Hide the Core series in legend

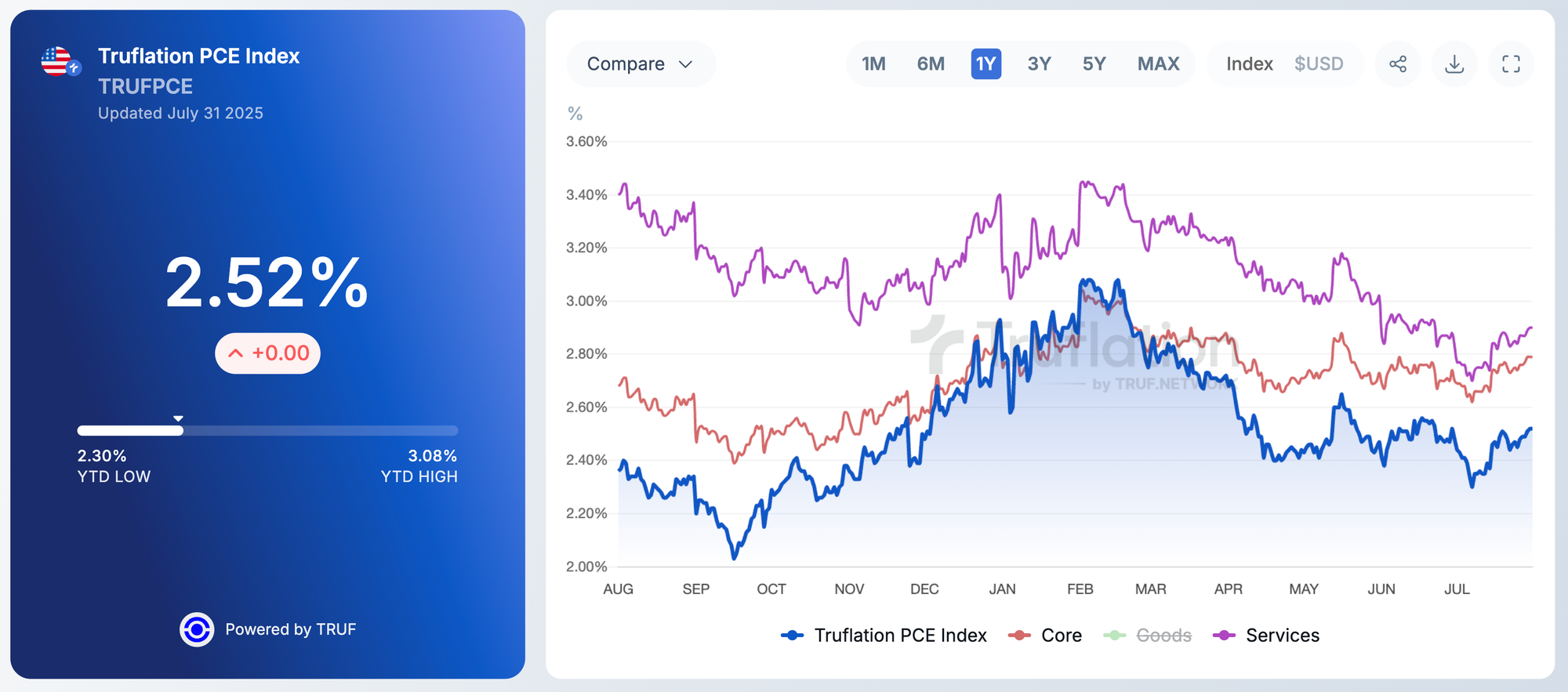(x=1046, y=636)
